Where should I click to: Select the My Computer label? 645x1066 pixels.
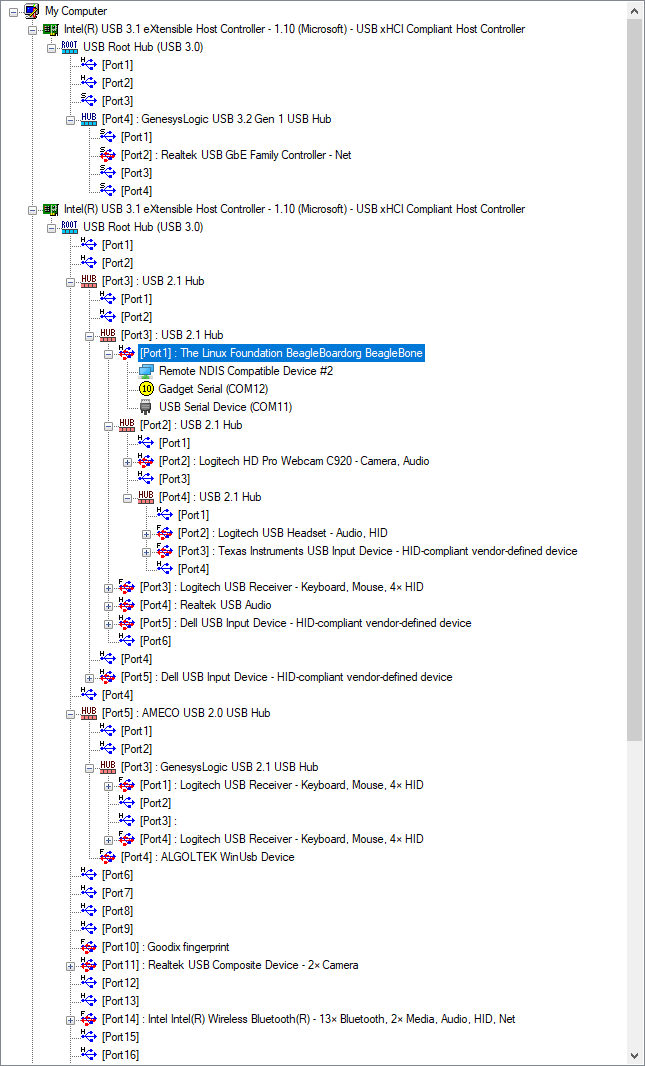(x=75, y=11)
